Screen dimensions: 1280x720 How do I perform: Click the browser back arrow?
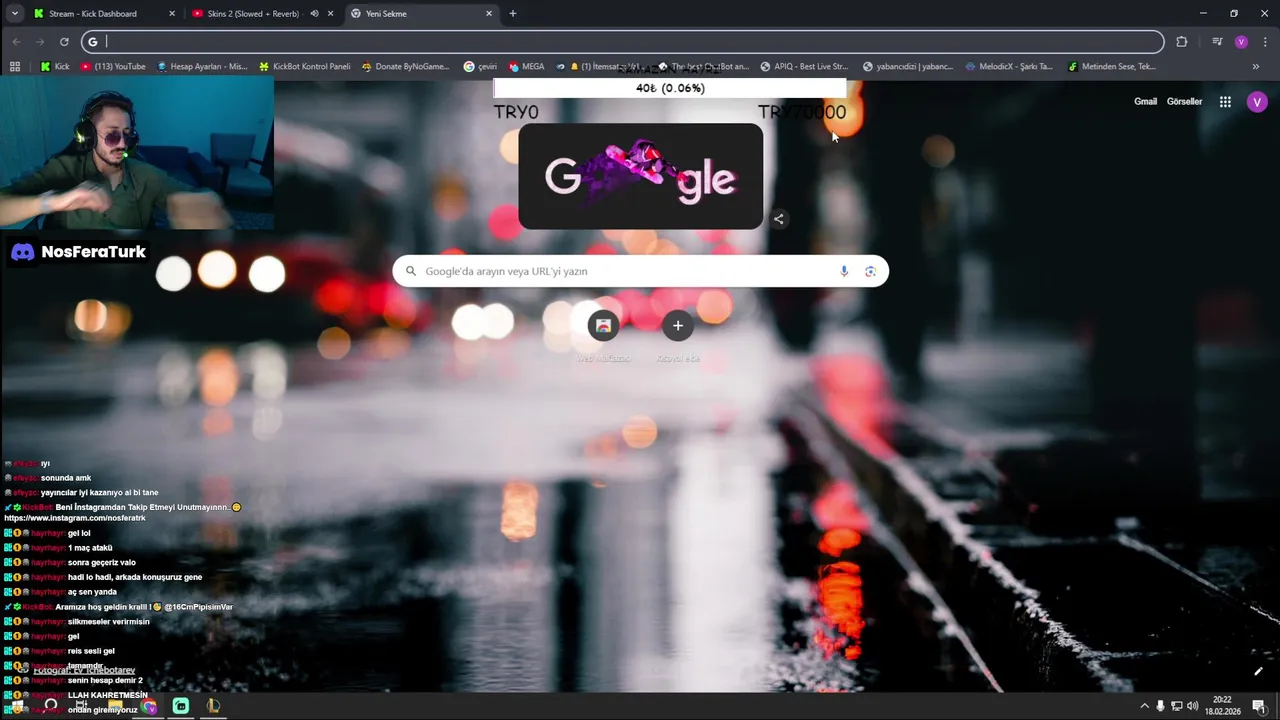click(16, 42)
